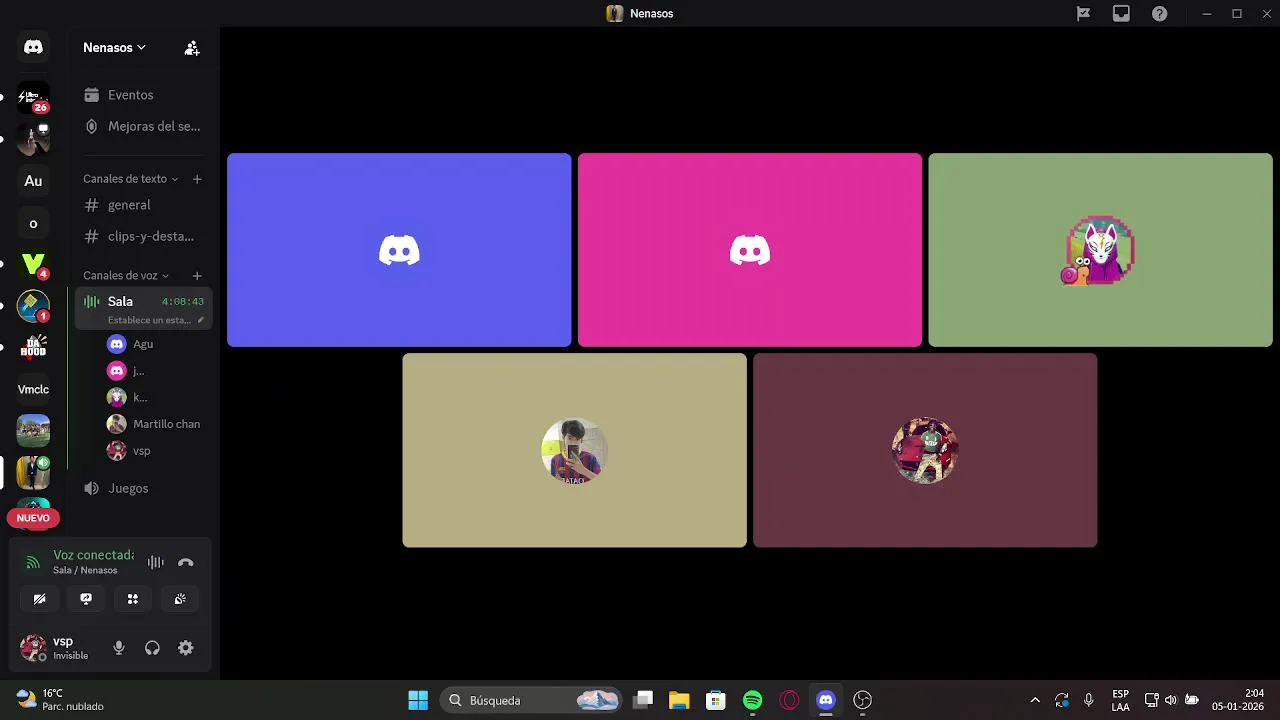Screen dimensions: 1280x720
Task: Add channel with plus next to Canales de texto
Action: coord(197,179)
